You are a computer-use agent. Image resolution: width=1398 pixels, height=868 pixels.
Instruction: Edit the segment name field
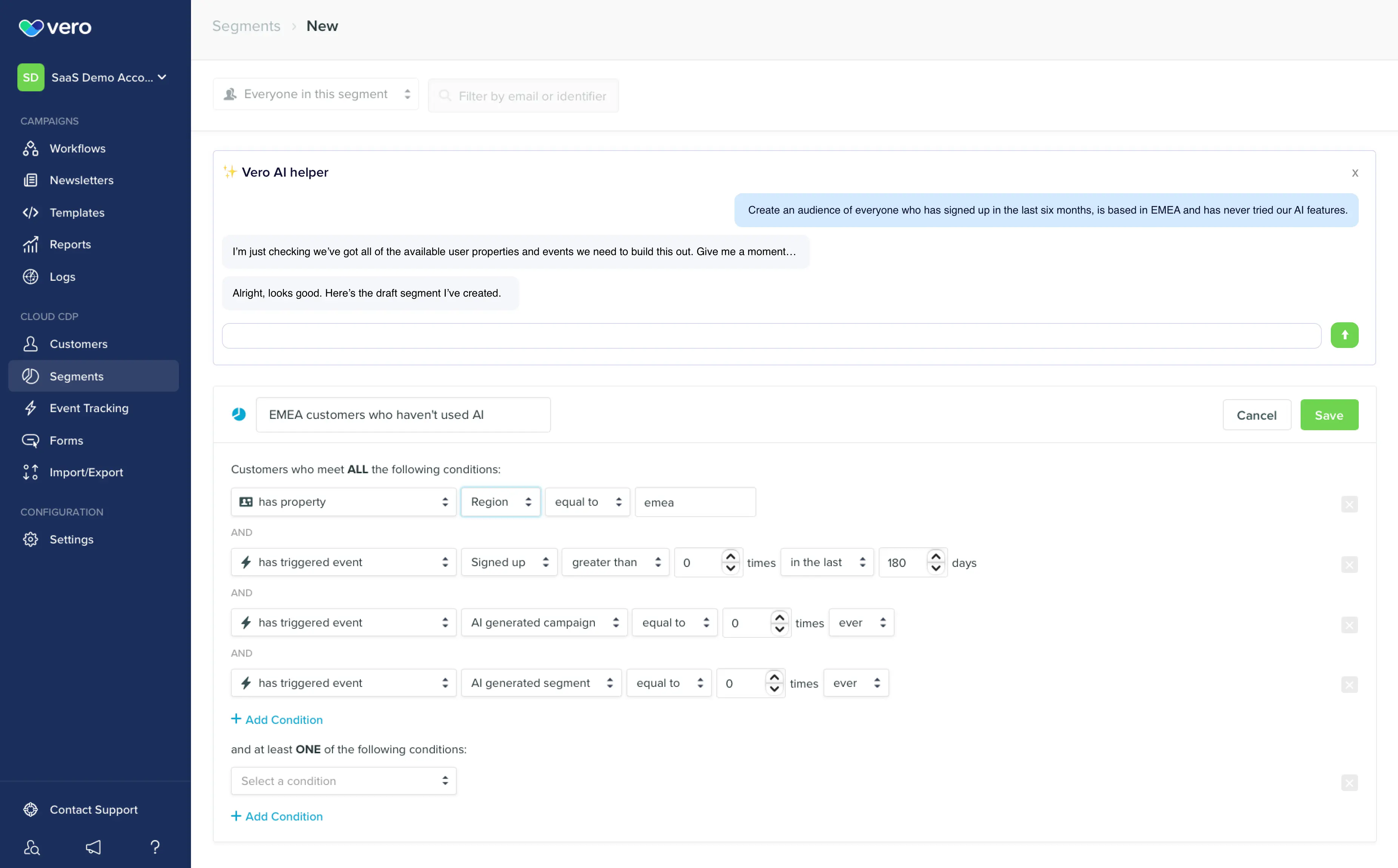(403, 414)
